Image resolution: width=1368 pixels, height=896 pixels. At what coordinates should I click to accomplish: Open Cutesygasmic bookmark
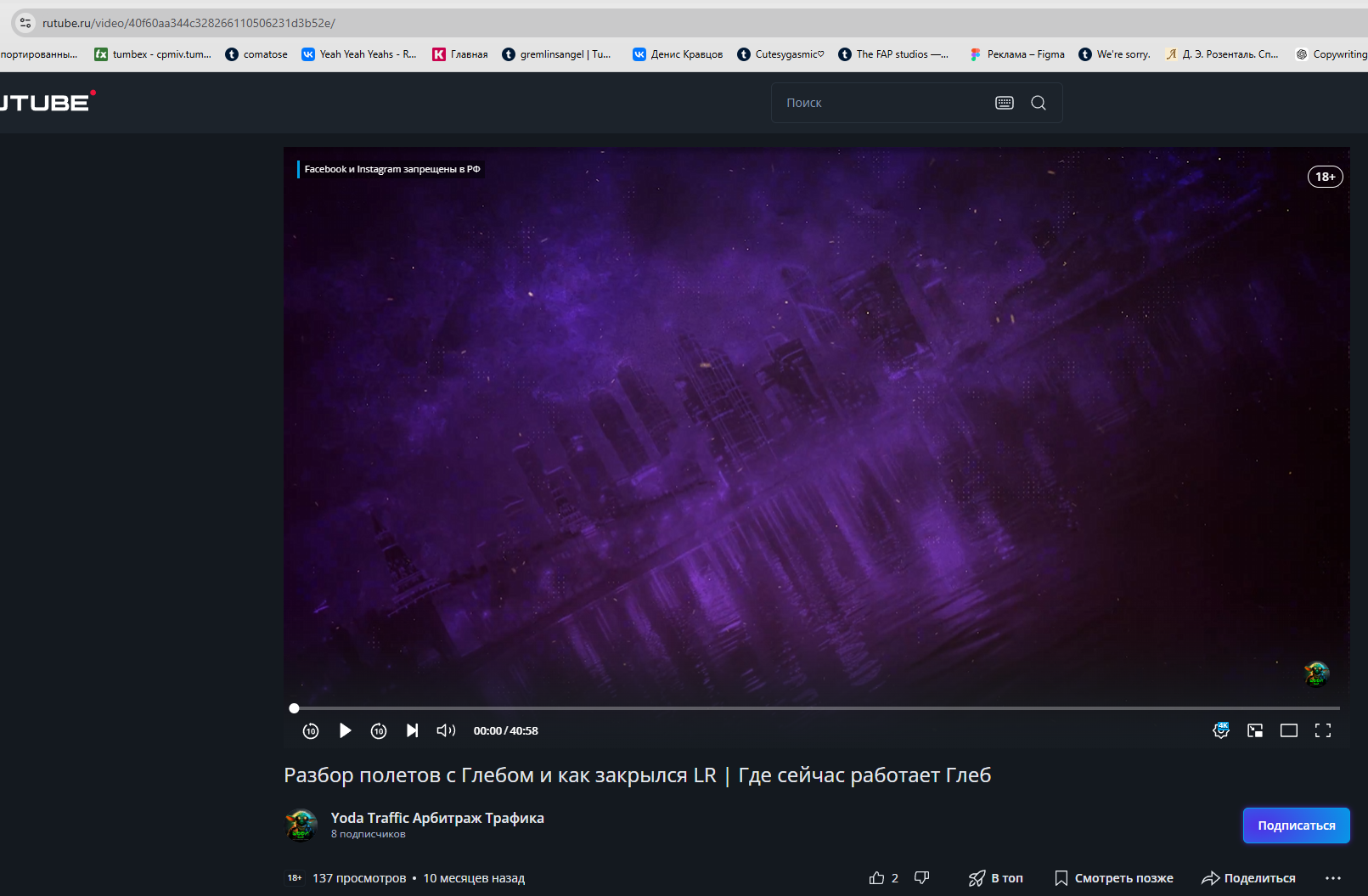(780, 54)
